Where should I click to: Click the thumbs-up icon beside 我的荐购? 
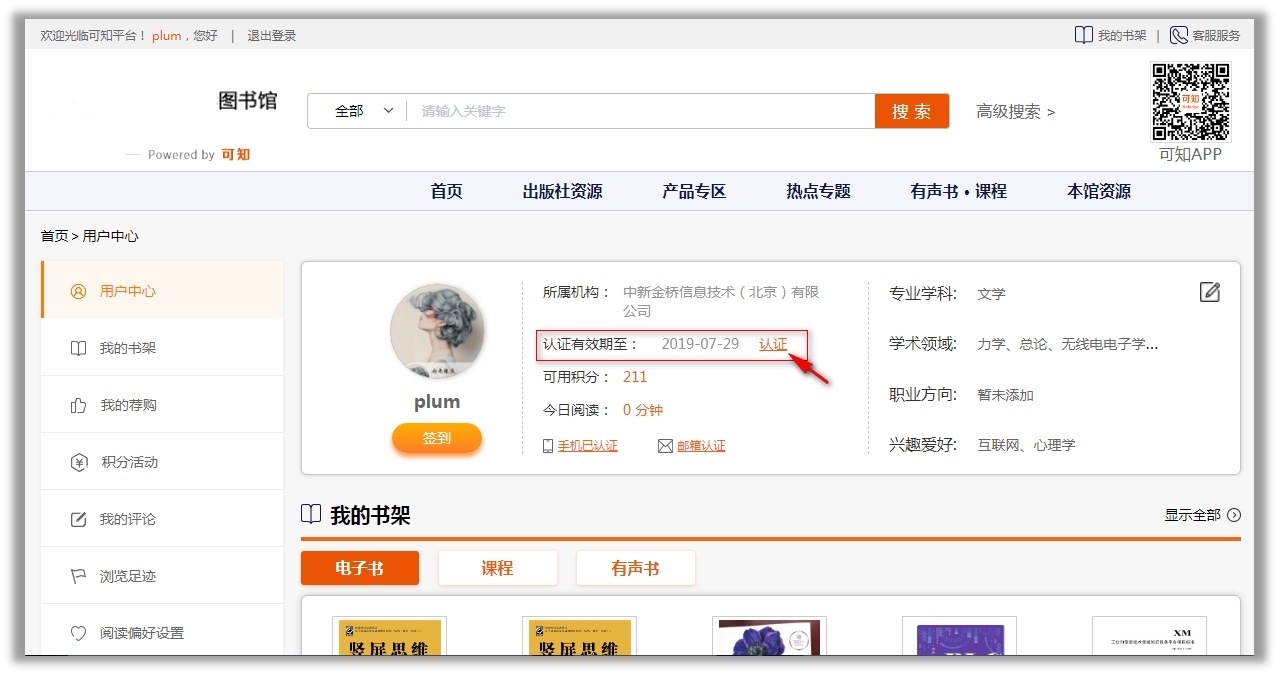[78, 405]
